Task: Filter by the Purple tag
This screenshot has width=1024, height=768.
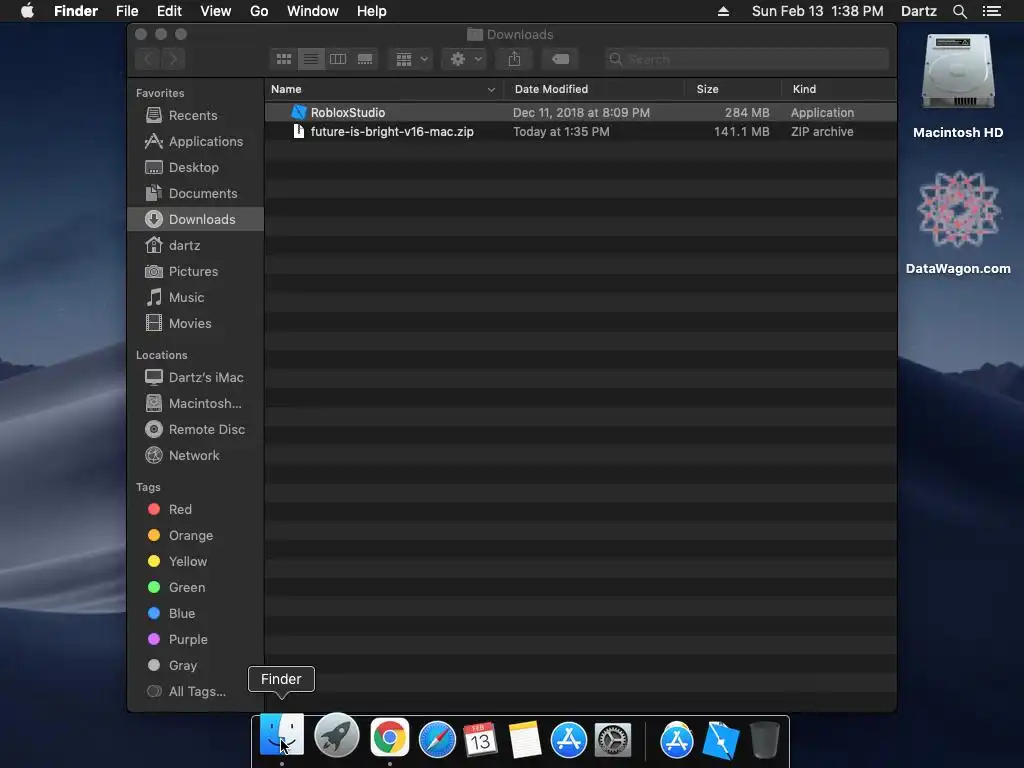Action: [195, 640]
